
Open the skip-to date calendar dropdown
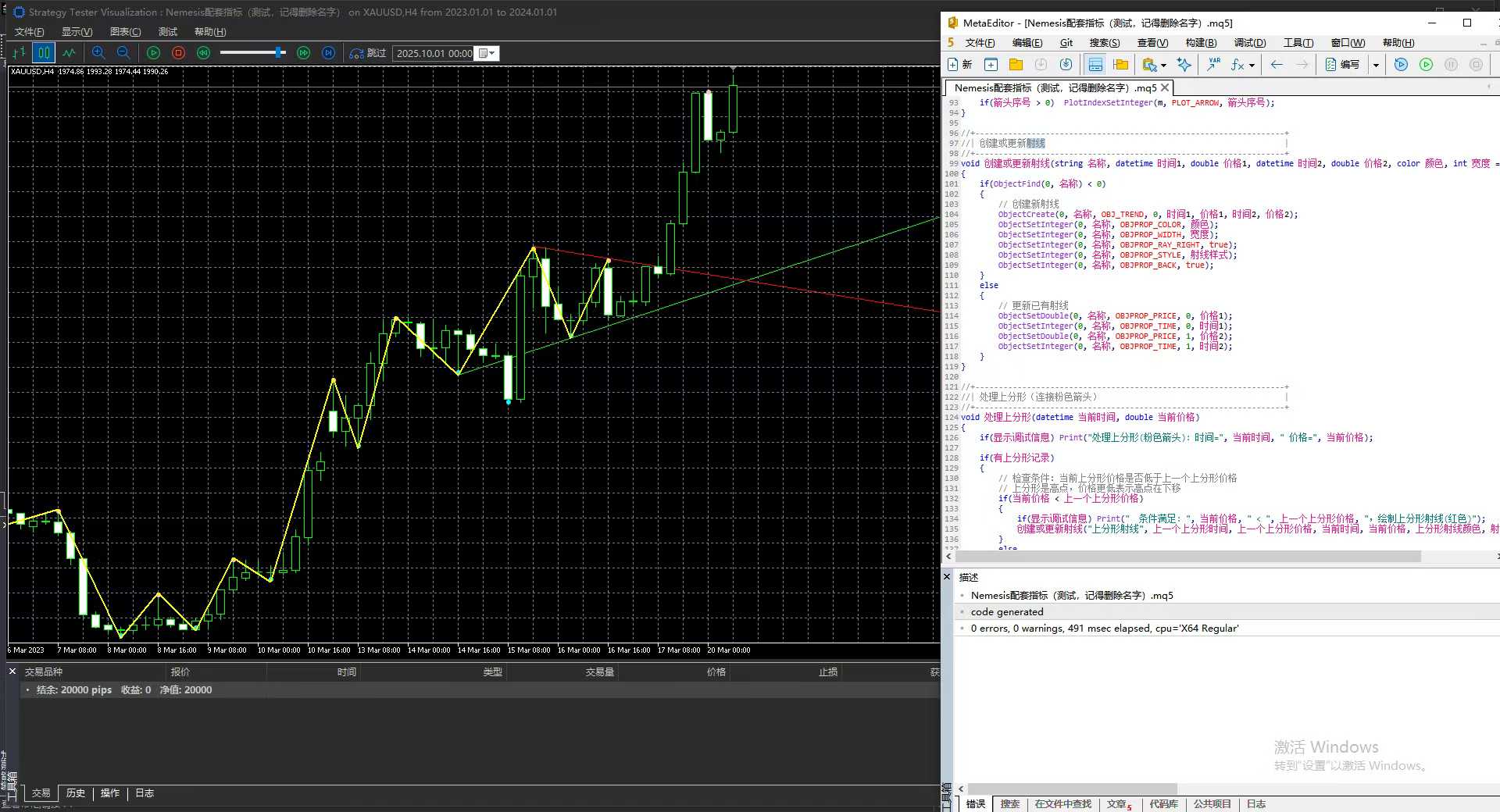(x=487, y=53)
